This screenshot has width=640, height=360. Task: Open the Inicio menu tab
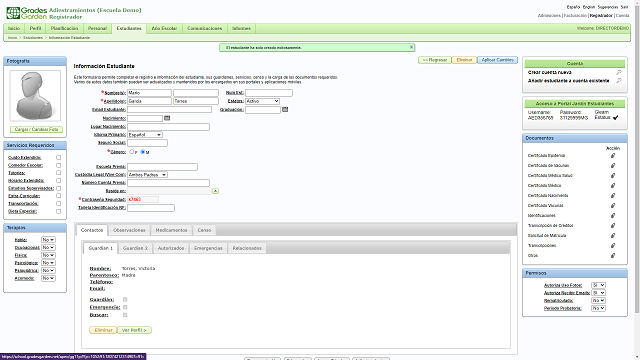(14, 28)
